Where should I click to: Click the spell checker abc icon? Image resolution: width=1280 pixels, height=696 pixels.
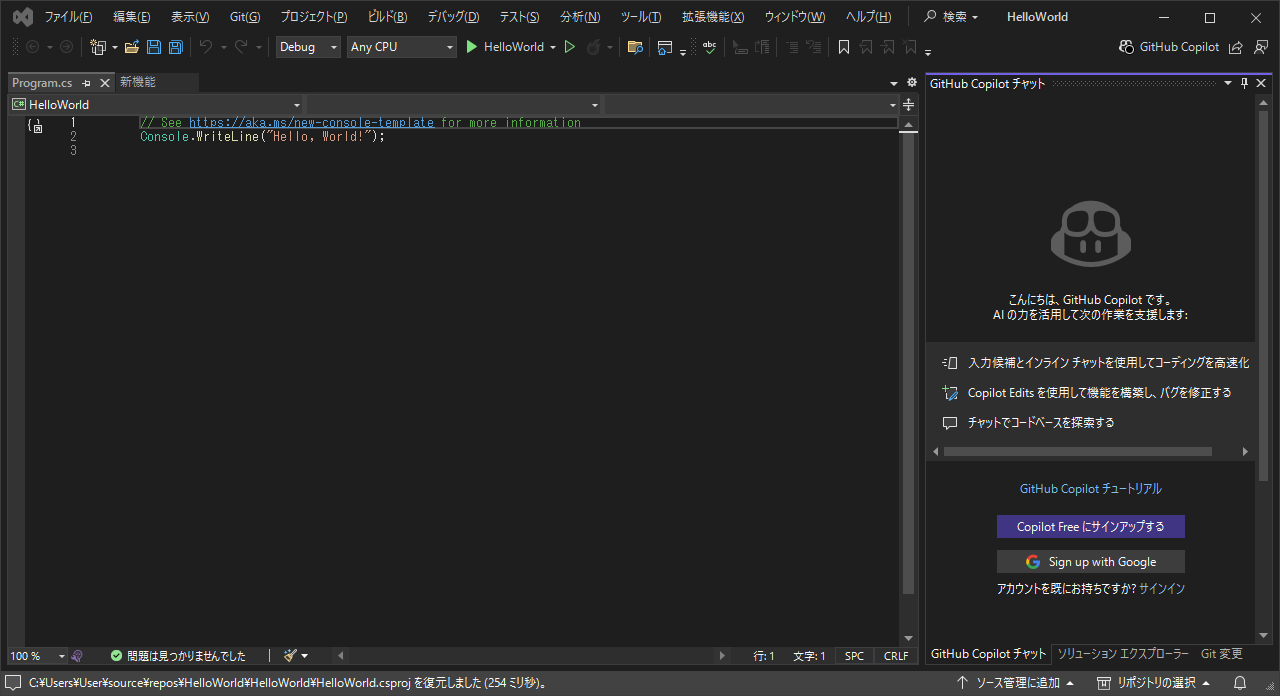tap(709, 47)
